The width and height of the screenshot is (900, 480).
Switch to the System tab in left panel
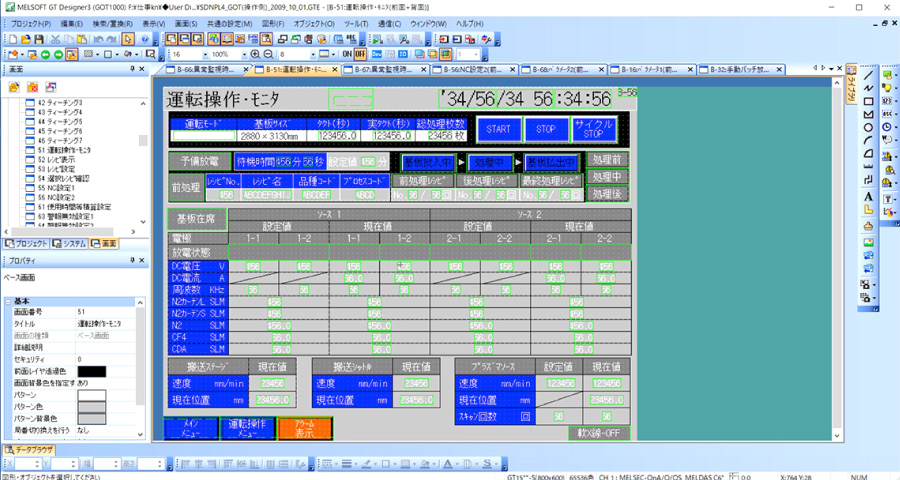(x=69, y=243)
